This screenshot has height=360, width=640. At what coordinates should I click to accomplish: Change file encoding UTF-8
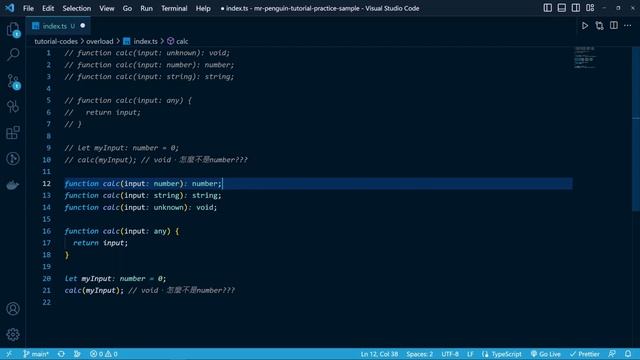pyautogui.click(x=450, y=354)
